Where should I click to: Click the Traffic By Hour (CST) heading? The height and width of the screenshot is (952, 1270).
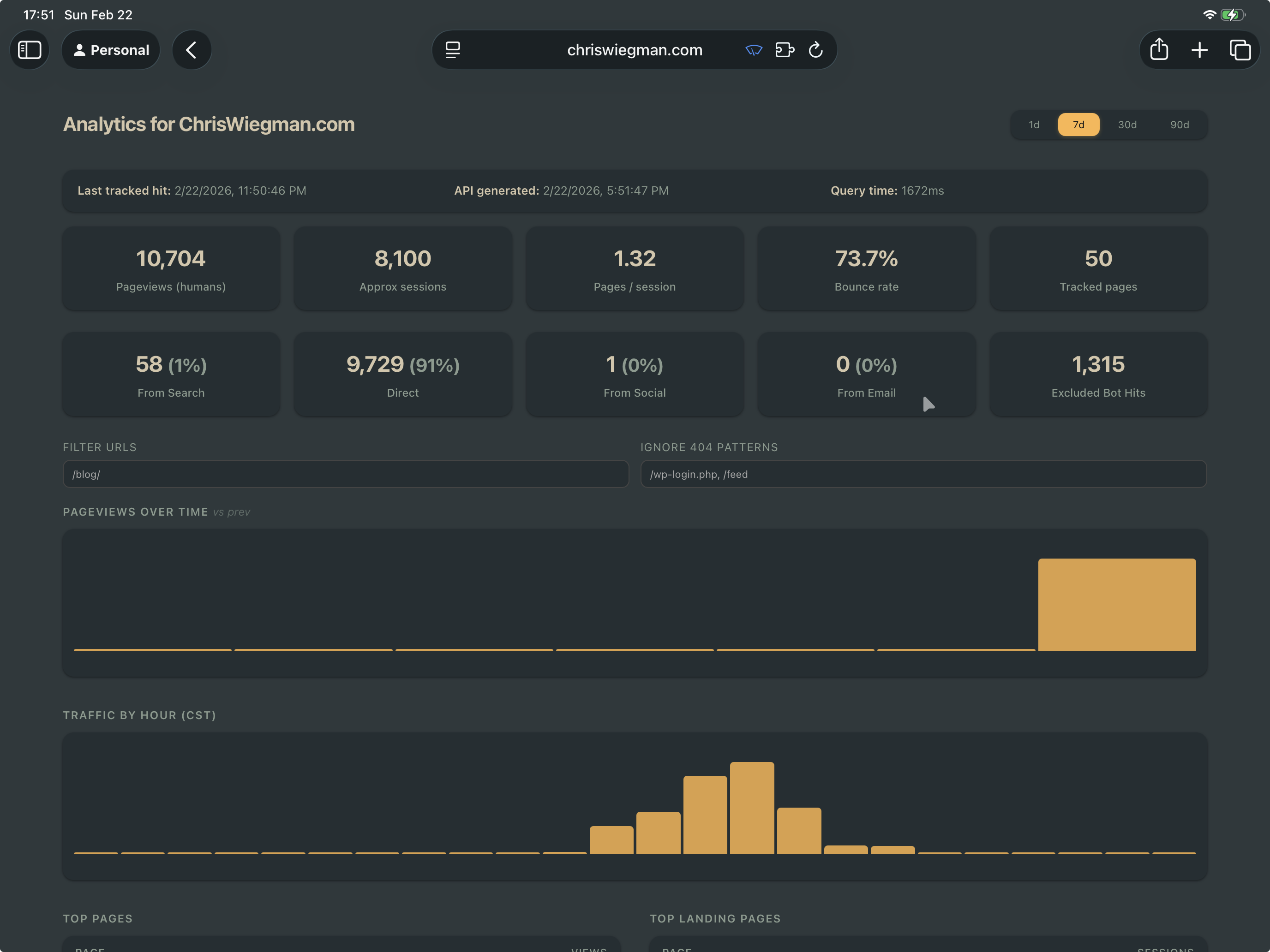(139, 715)
